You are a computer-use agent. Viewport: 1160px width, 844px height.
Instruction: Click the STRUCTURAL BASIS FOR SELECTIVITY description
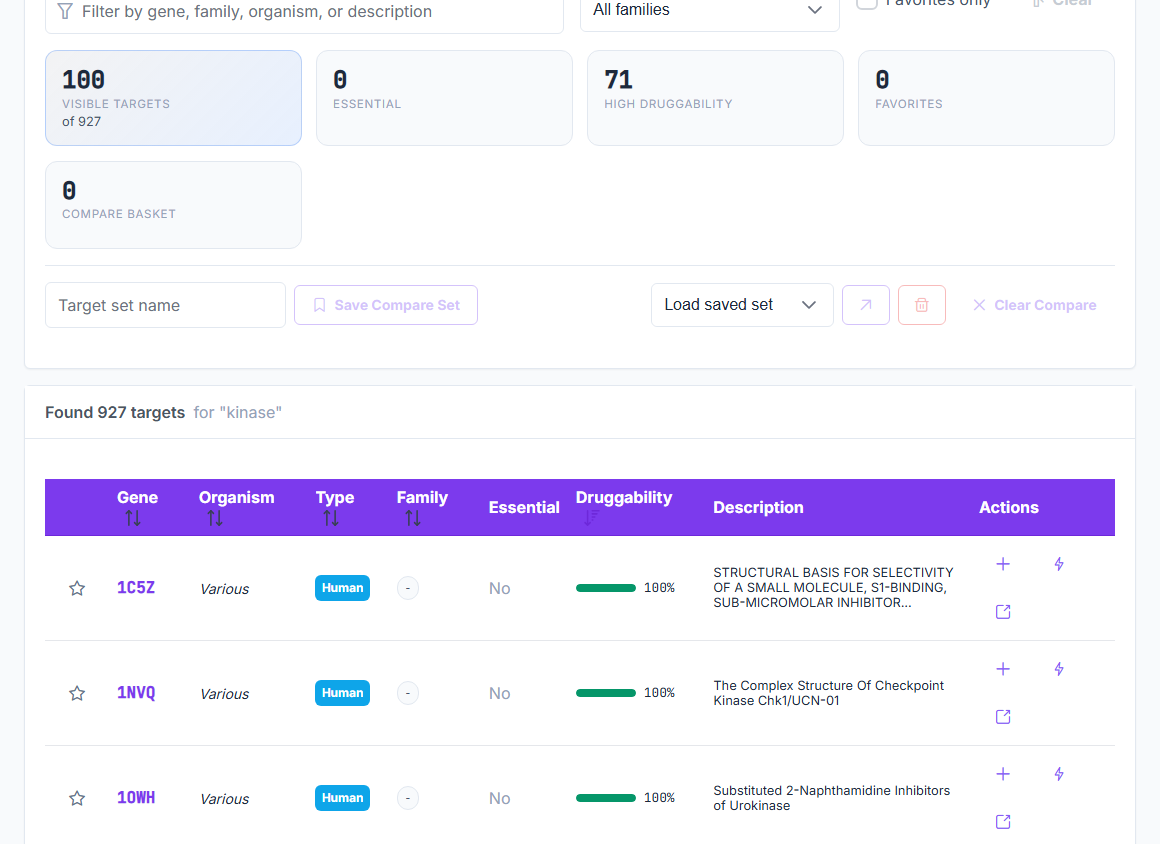click(834, 587)
